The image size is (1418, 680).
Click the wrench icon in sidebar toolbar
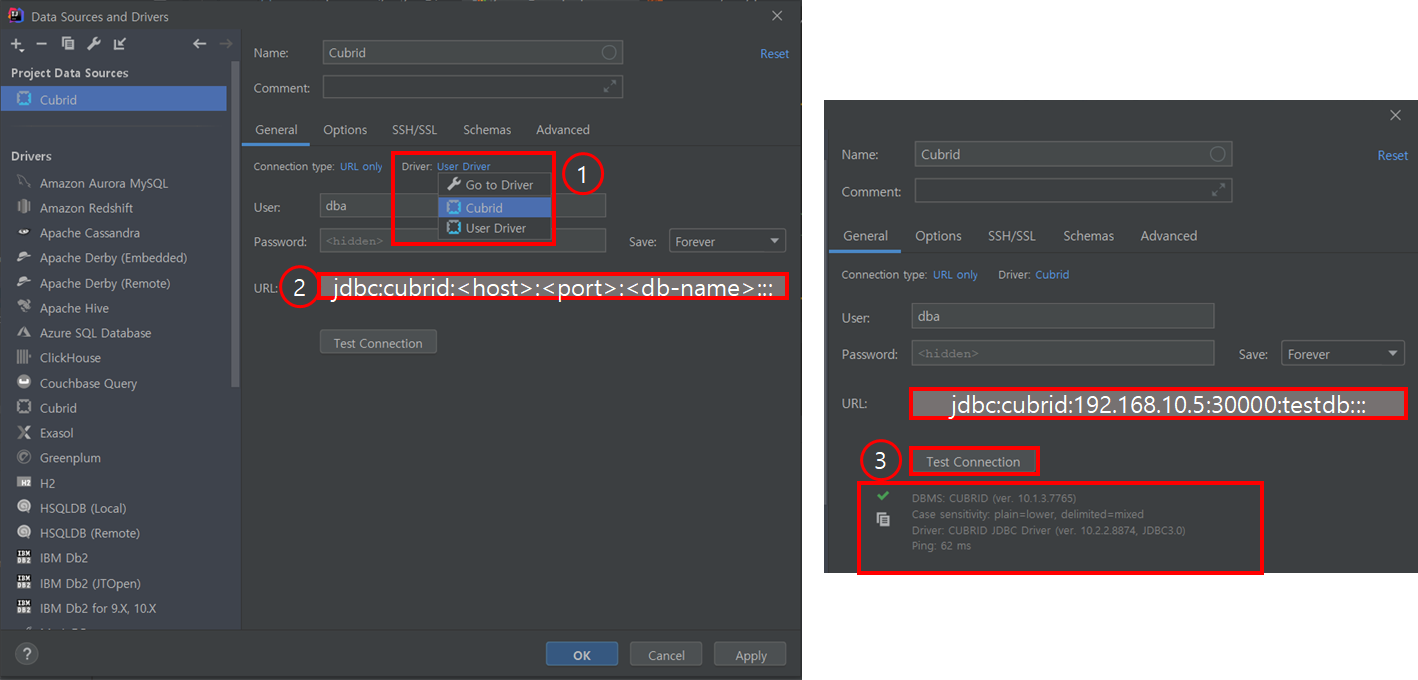pyautogui.click(x=94, y=43)
